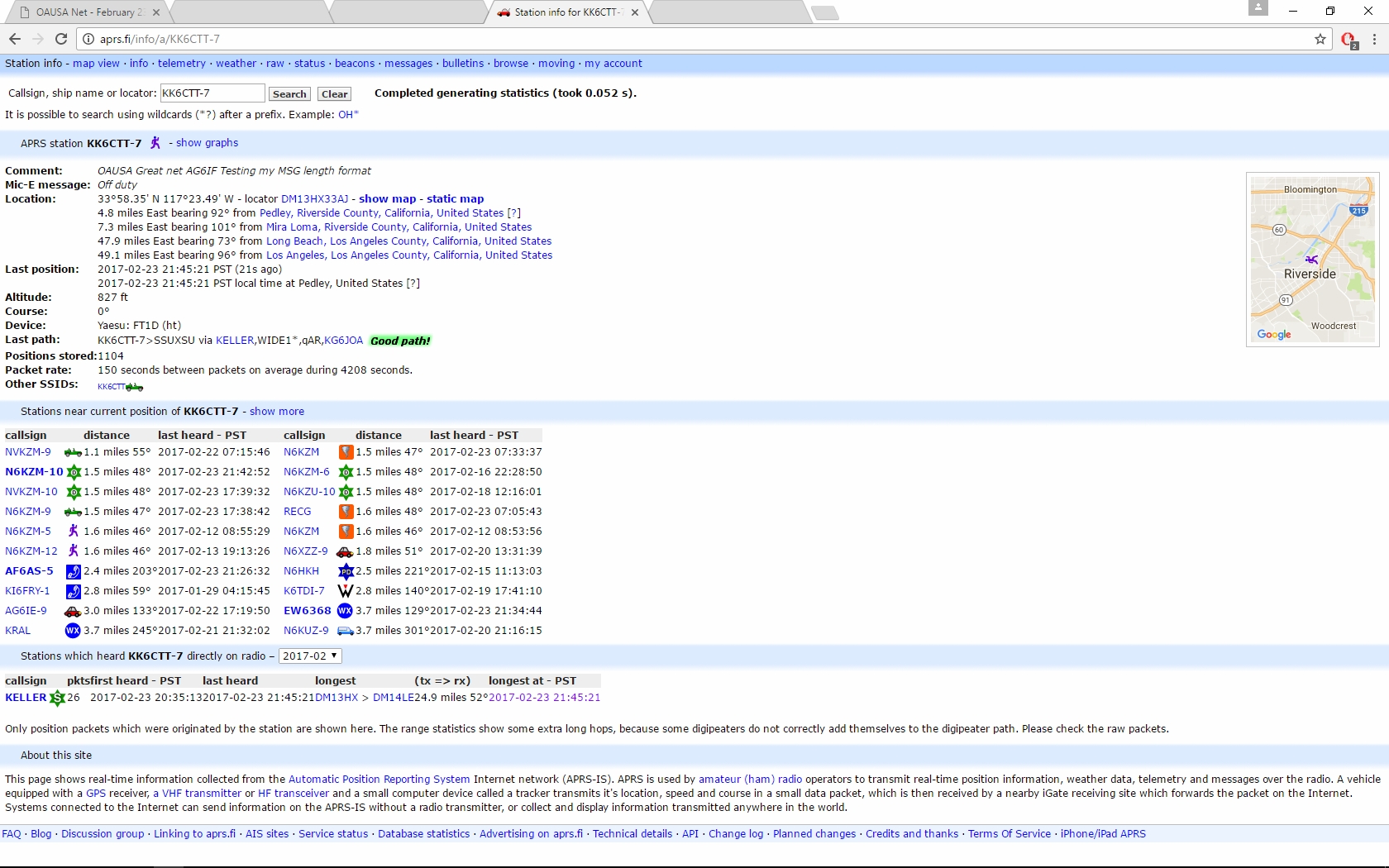Click the runner icon beside KK6CTT-7 heading
This screenshot has width=1389, height=868.
[155, 143]
